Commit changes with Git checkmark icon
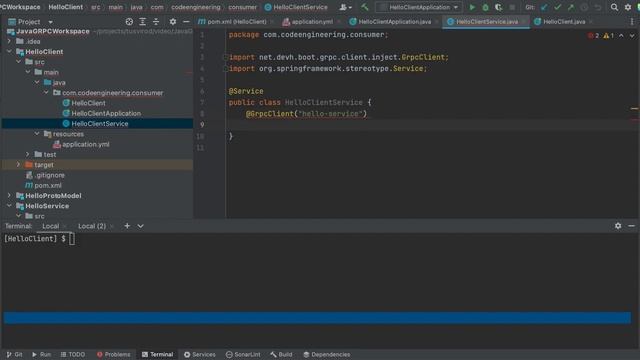 (x=557, y=7)
